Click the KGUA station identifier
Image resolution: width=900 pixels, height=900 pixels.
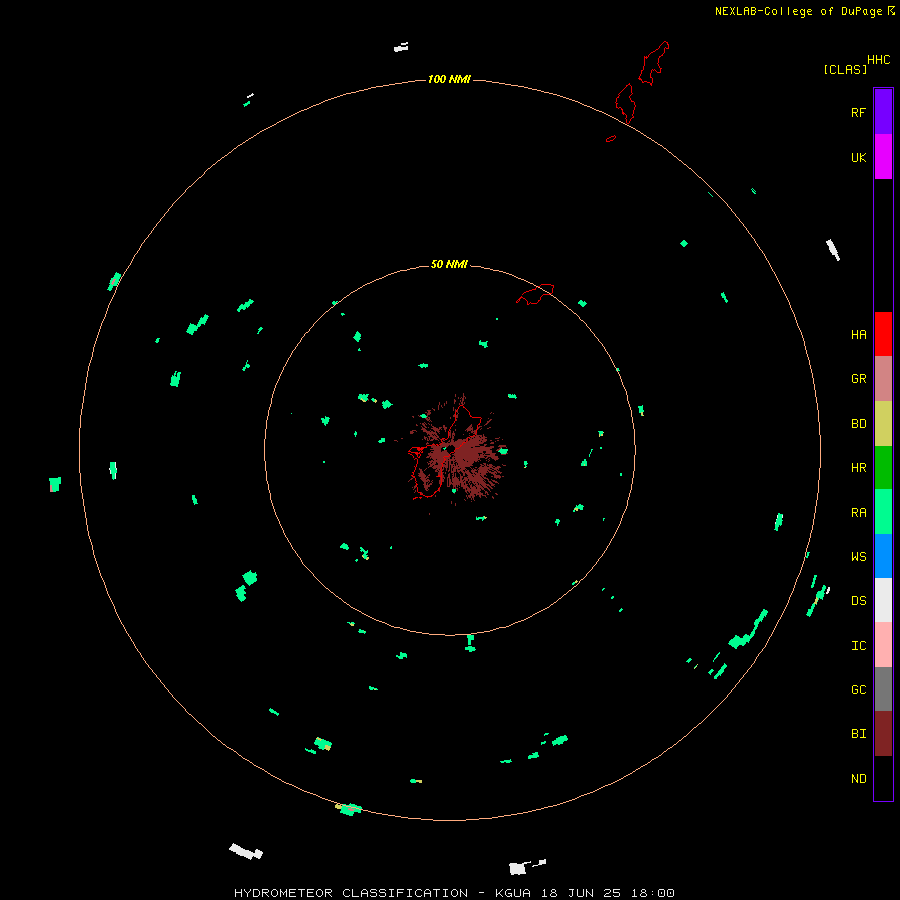point(513,893)
